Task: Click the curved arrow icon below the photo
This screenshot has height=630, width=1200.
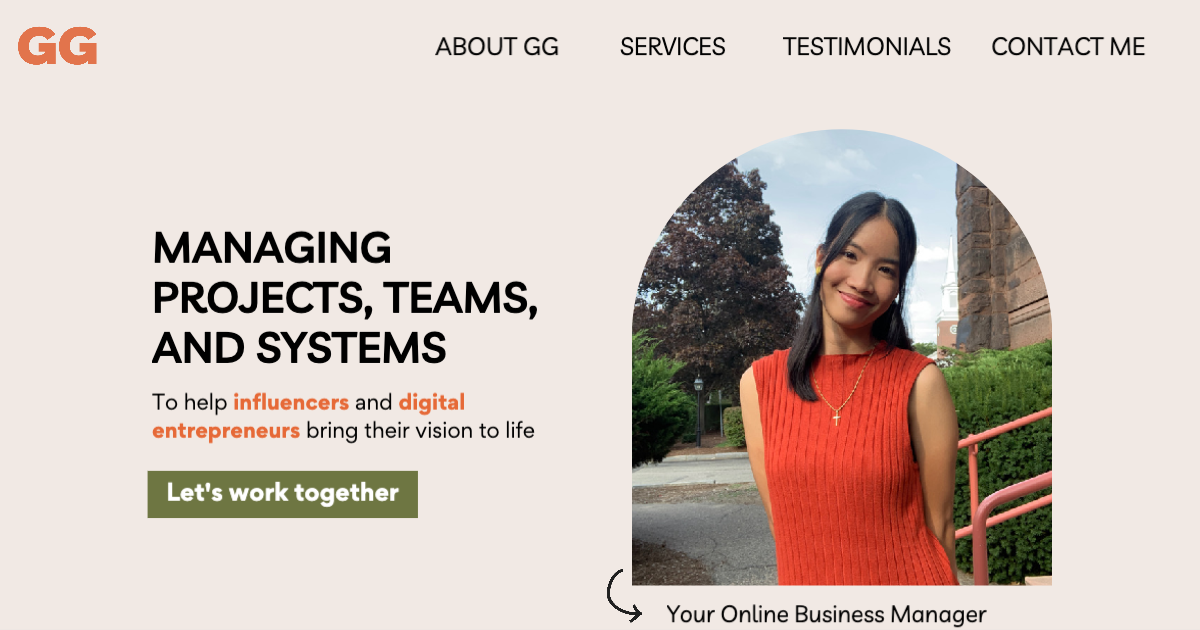Action: pos(624,596)
